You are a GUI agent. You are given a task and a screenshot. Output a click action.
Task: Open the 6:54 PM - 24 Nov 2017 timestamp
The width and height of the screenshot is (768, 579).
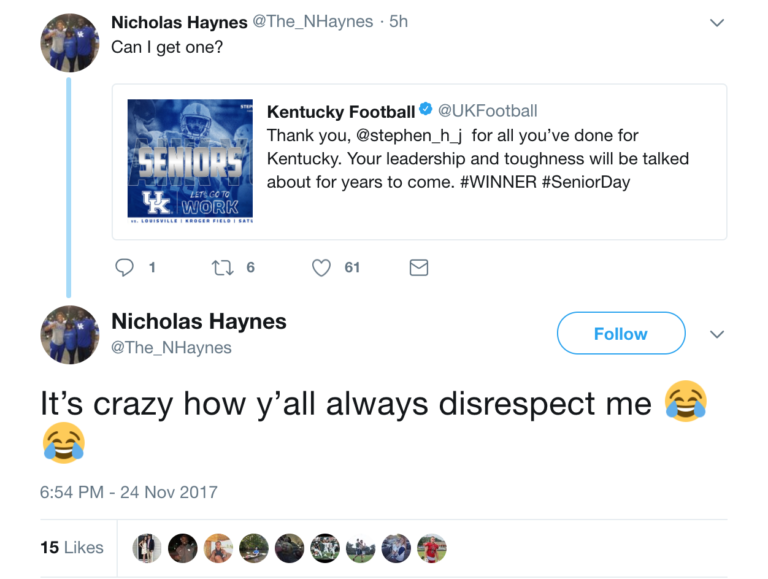point(129,492)
